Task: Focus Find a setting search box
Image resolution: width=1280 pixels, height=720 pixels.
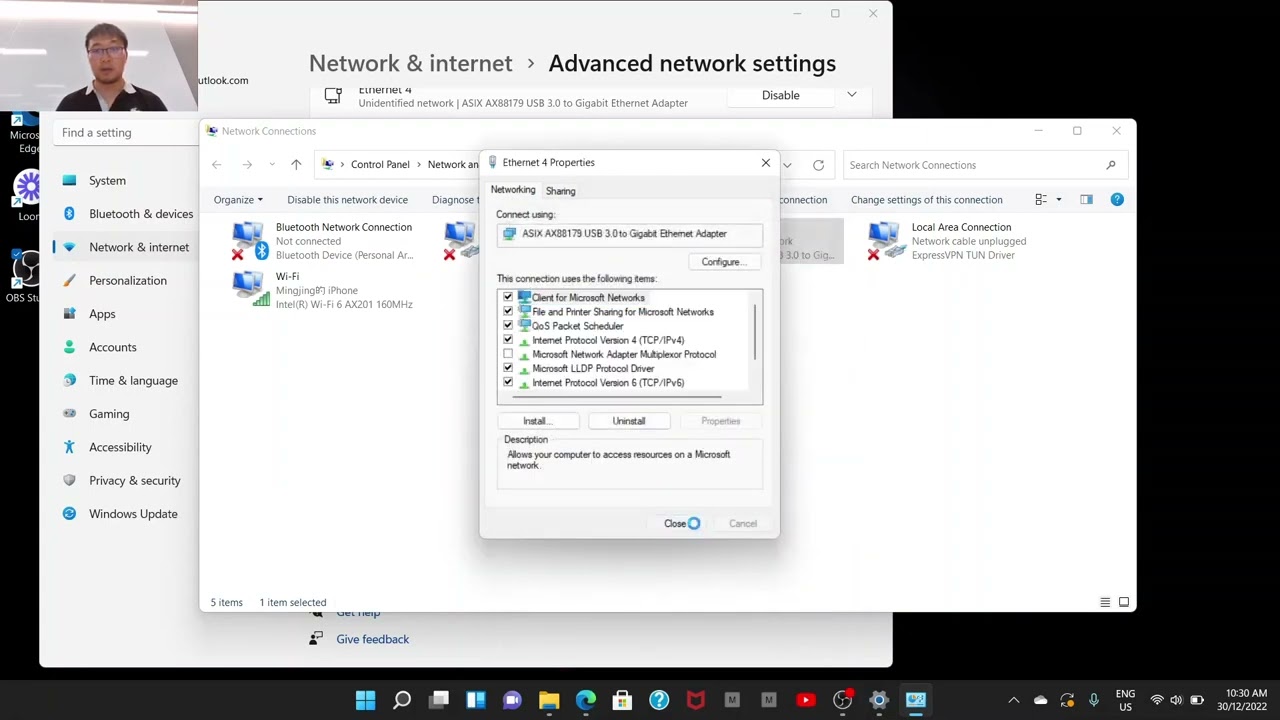Action: pyautogui.click(x=125, y=133)
